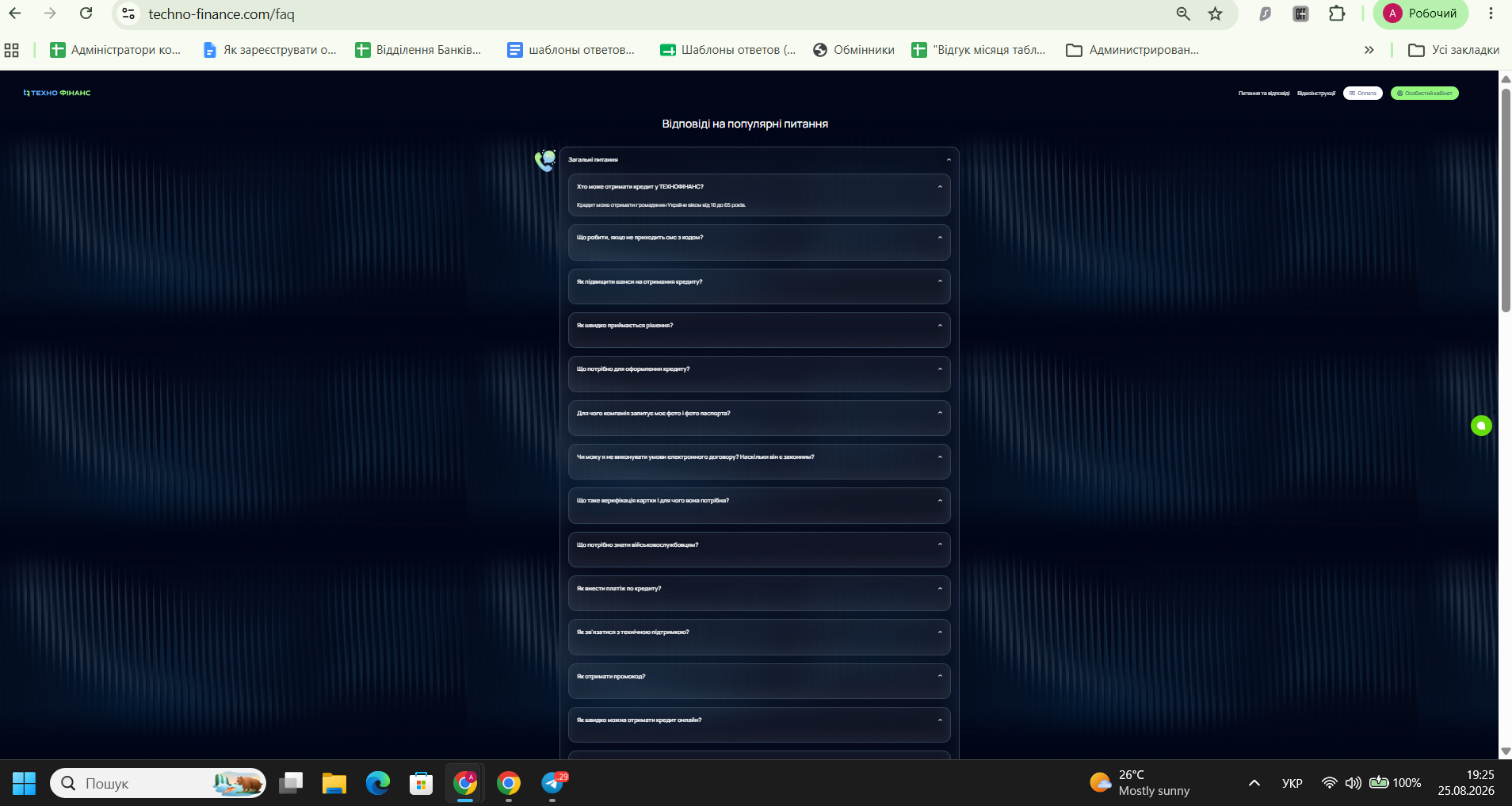This screenshot has width=1512, height=806.
Task: Open volume speaker tray icon
Action: click(1353, 783)
